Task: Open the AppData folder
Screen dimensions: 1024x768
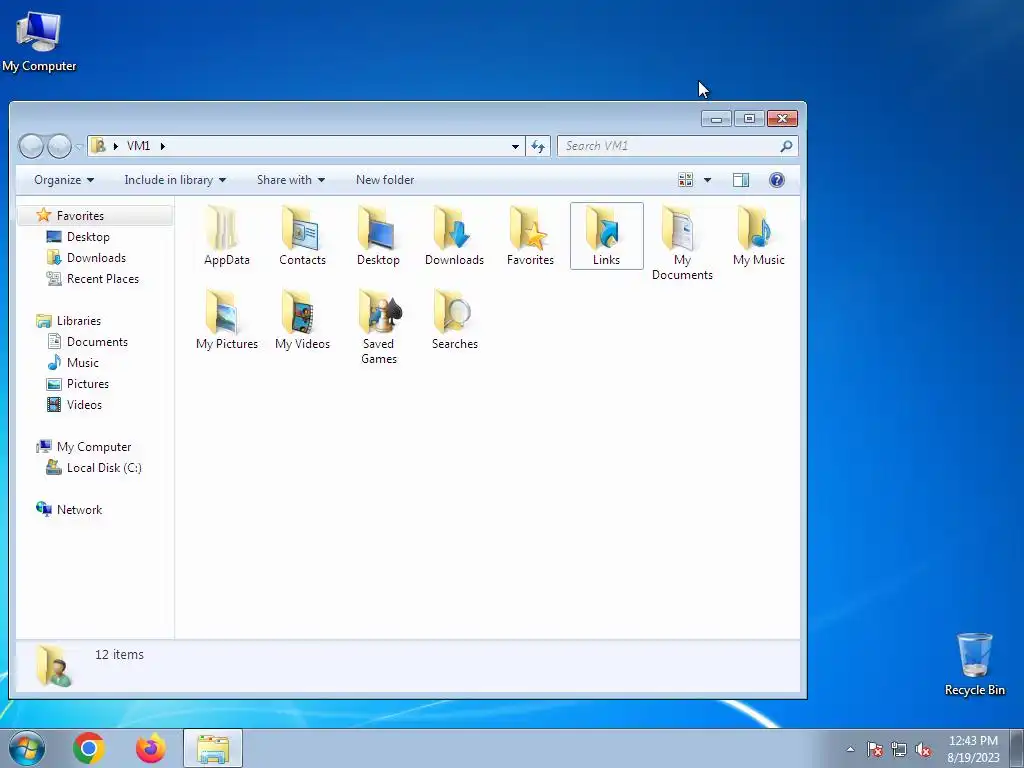Action: click(227, 236)
